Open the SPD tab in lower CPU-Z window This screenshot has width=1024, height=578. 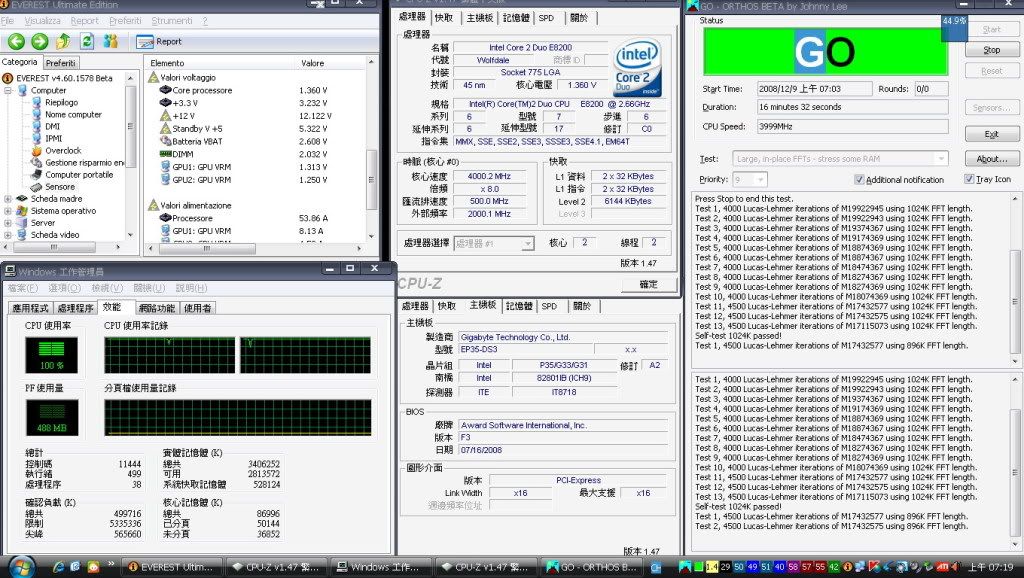pyautogui.click(x=549, y=306)
